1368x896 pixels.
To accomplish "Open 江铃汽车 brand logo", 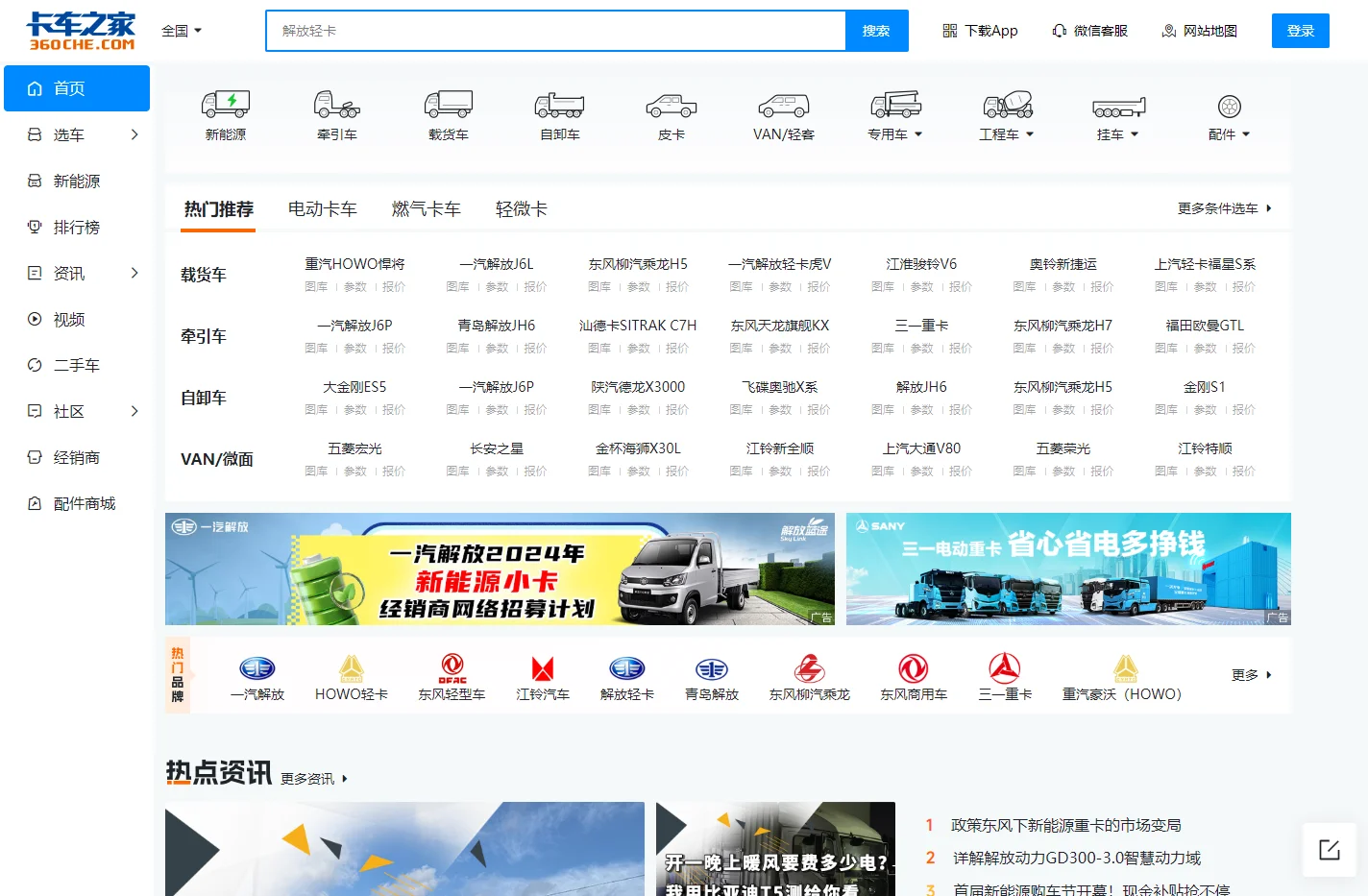I will point(543,668).
